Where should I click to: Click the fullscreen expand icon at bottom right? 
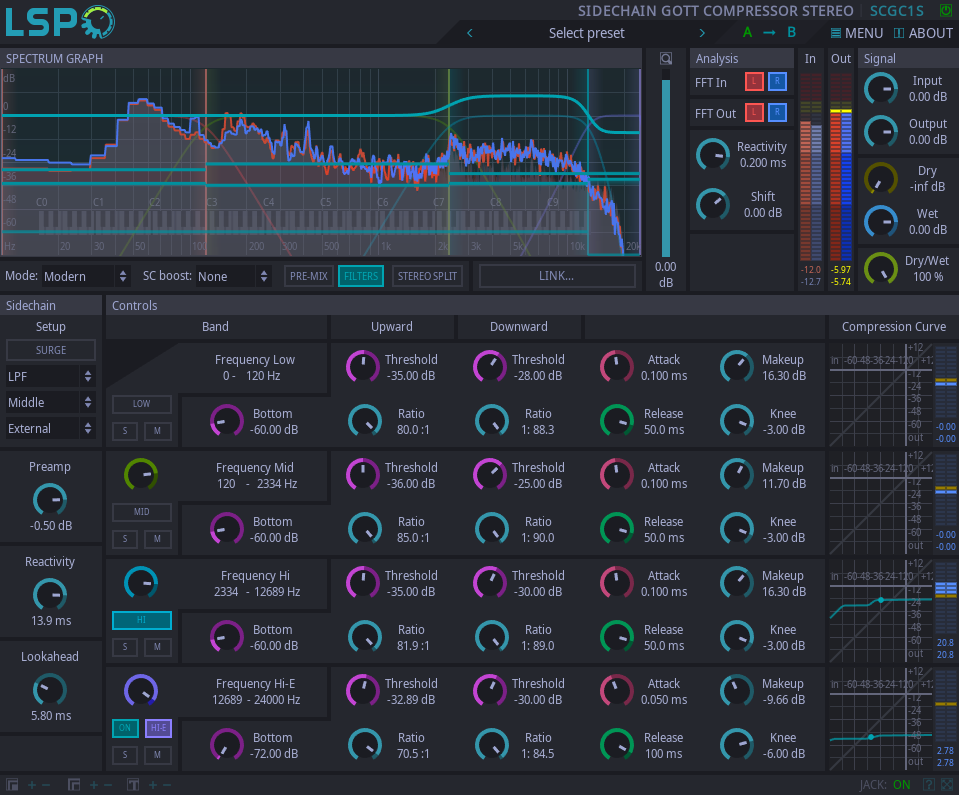pos(947,785)
